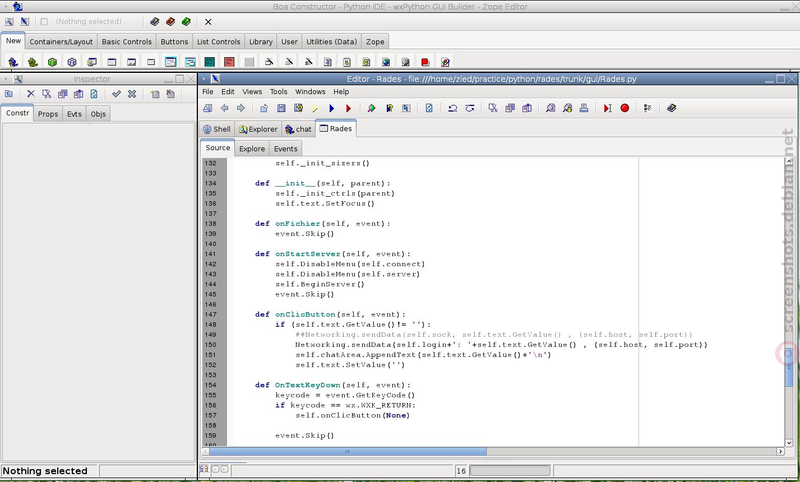Click the printer icon in editor toolbar
Screen dimensions: 800x482
[x=584, y=108]
